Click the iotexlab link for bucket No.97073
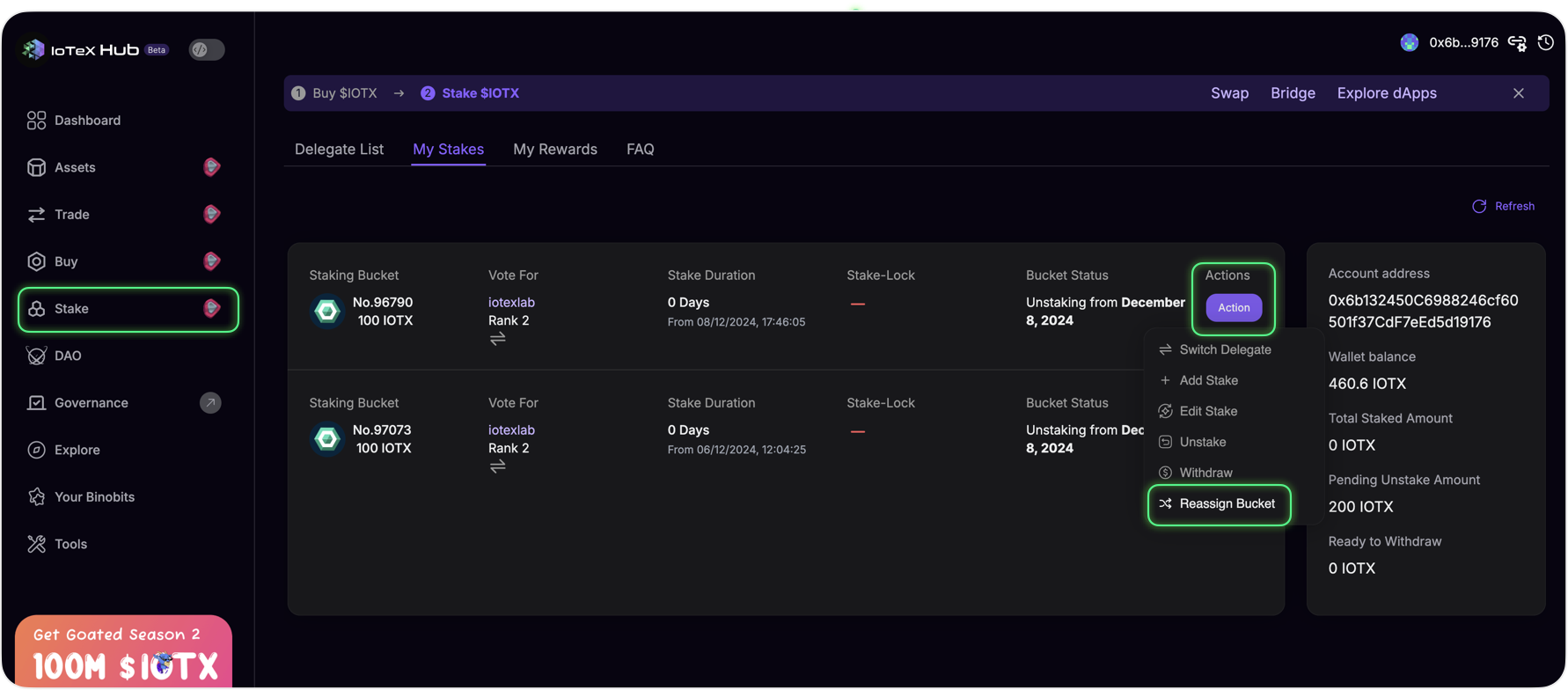The height and width of the screenshot is (690, 1568). tap(511, 429)
